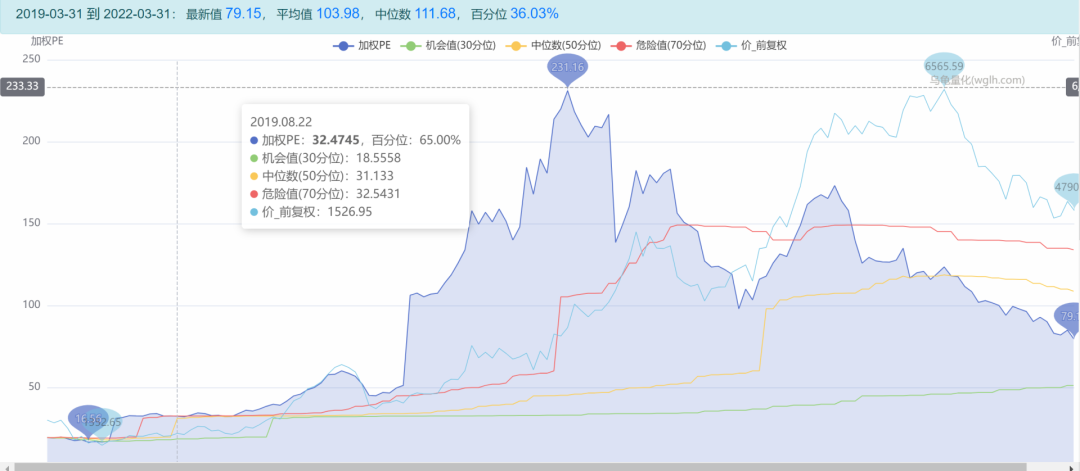Click the 231.16 peak marker pin

567,68
